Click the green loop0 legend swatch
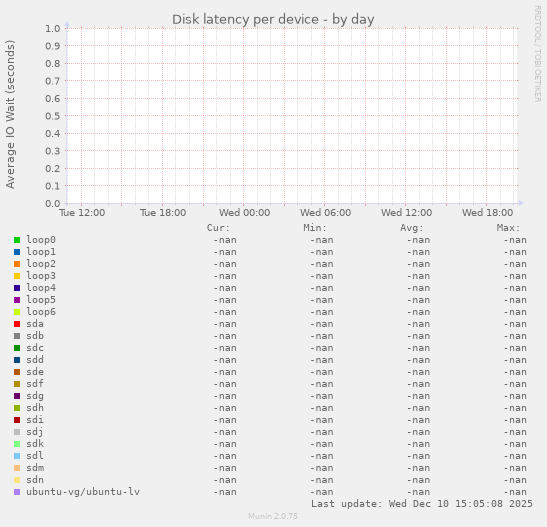547x527 pixels. click(x=17, y=240)
